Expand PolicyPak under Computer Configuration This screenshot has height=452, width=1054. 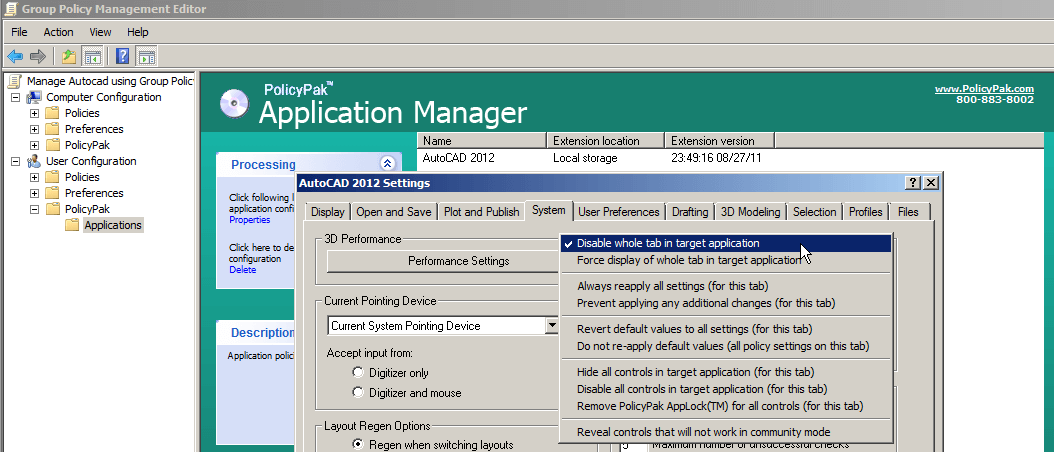(x=34, y=145)
